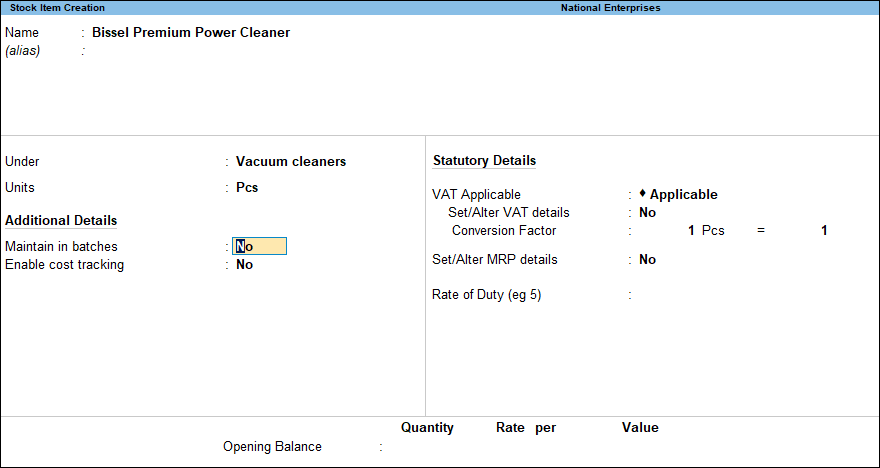Viewport: 880px width, 468px height.
Task: Click the 'per' column header
Action: click(x=546, y=428)
